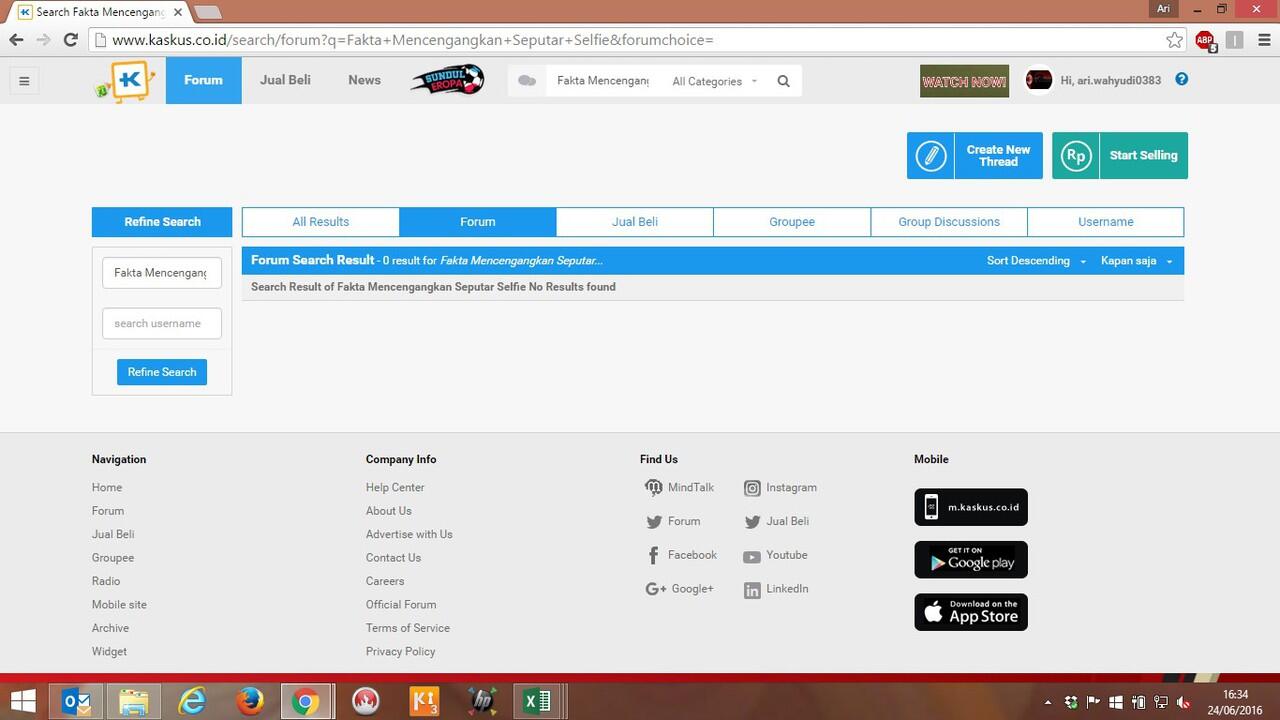Click the m.kaskus.co.id mobile badge
Viewport: 1280px width, 720px height.
pyautogui.click(x=971, y=507)
